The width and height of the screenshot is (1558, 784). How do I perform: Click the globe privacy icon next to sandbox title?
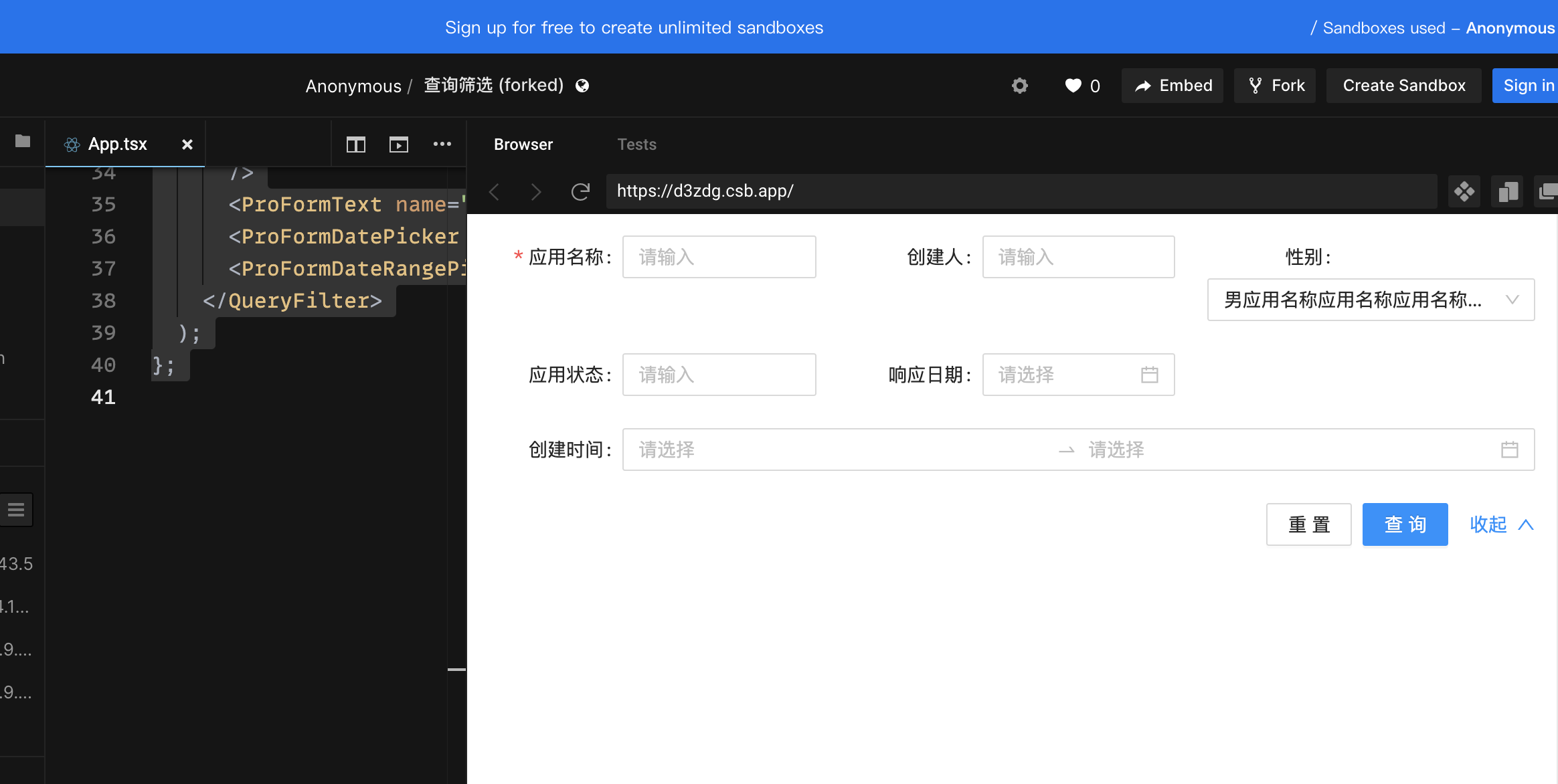pyautogui.click(x=581, y=85)
